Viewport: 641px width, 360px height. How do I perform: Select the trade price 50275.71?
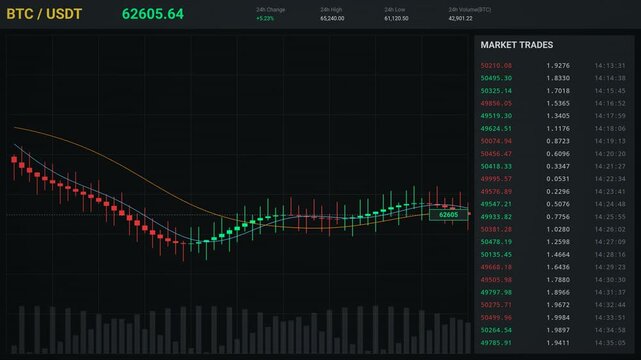click(496, 305)
